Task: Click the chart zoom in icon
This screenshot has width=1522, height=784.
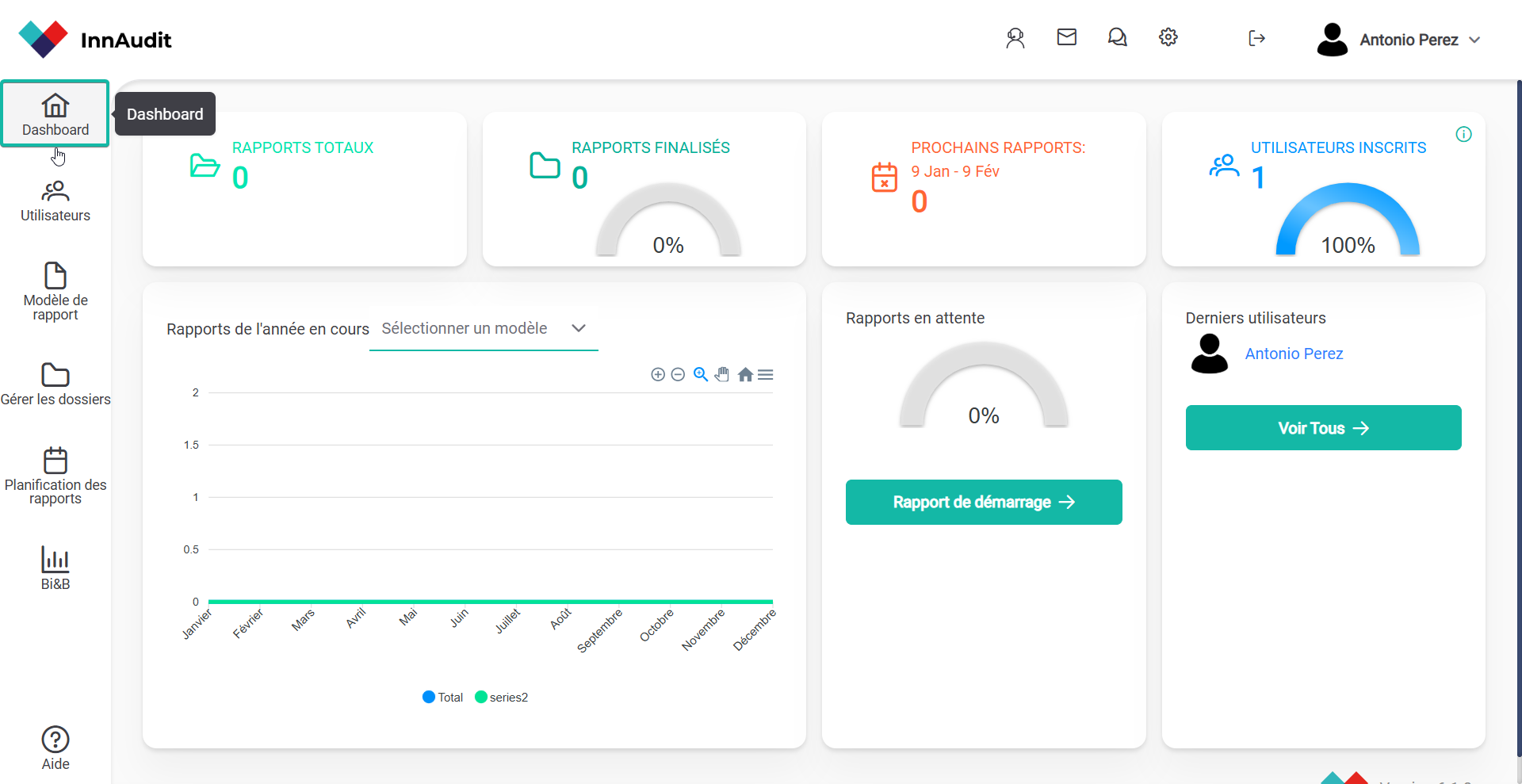Action: (x=657, y=375)
